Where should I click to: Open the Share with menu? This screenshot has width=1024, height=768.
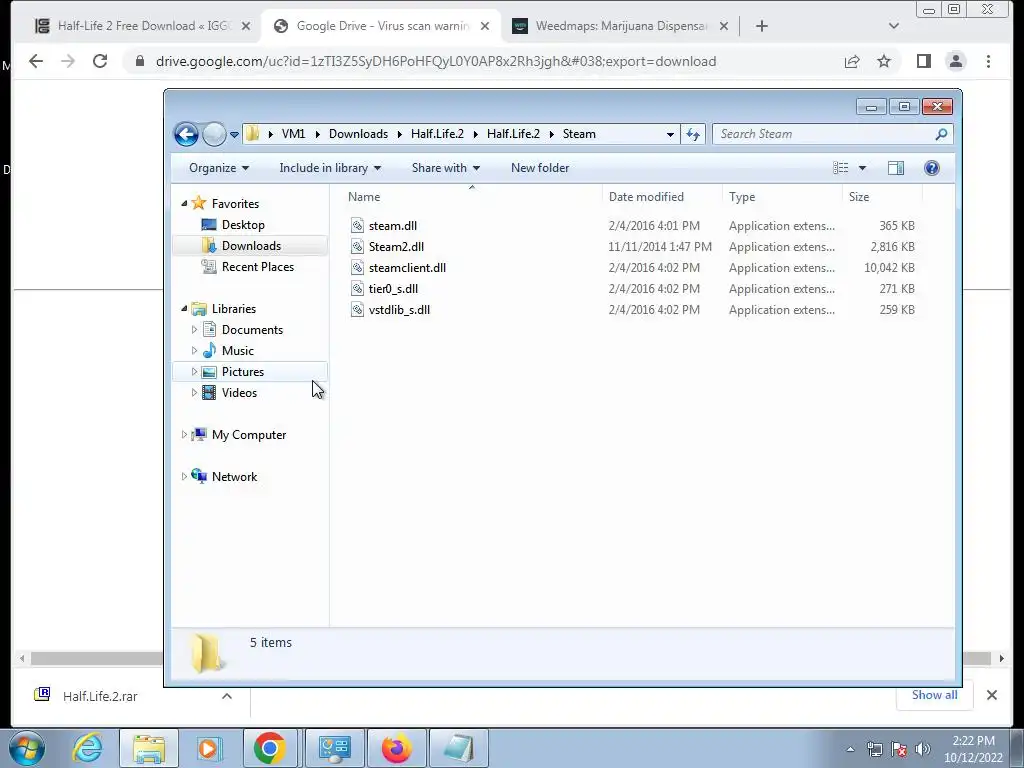(x=446, y=168)
